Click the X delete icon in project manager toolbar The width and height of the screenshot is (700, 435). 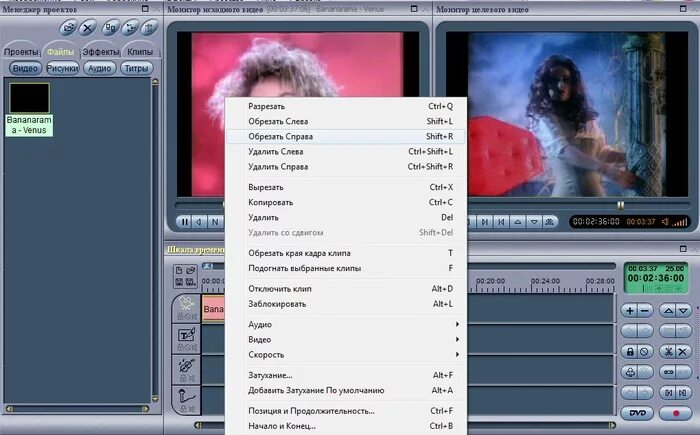tap(88, 28)
